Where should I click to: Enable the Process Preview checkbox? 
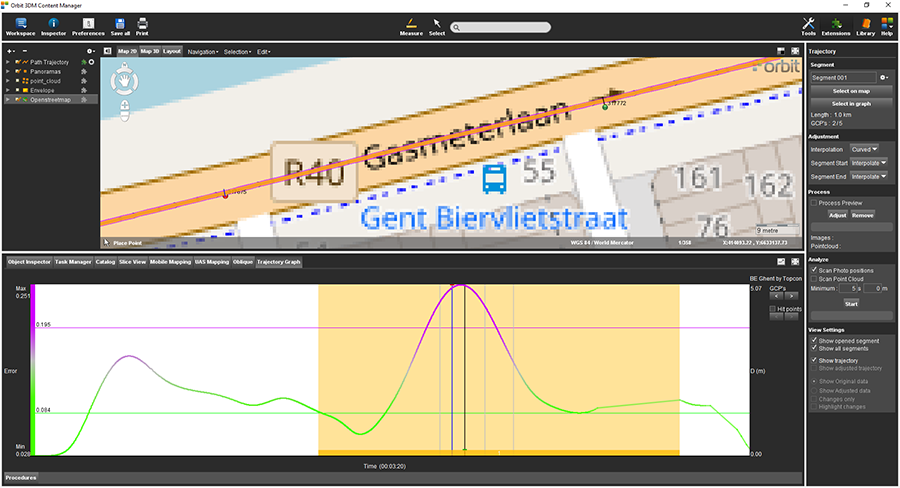pos(814,203)
